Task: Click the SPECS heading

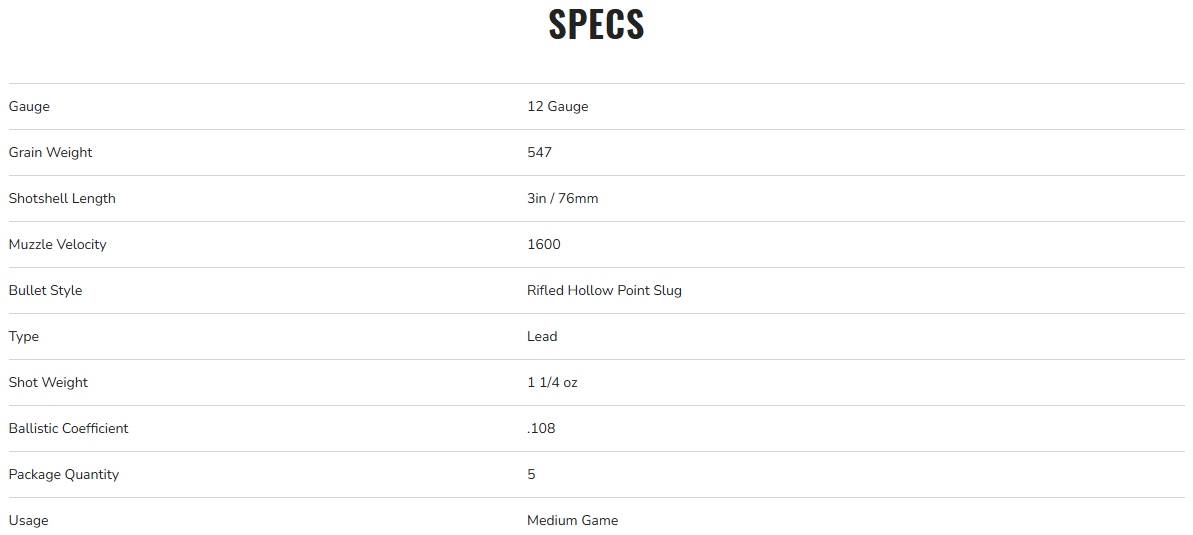Action: [596, 25]
